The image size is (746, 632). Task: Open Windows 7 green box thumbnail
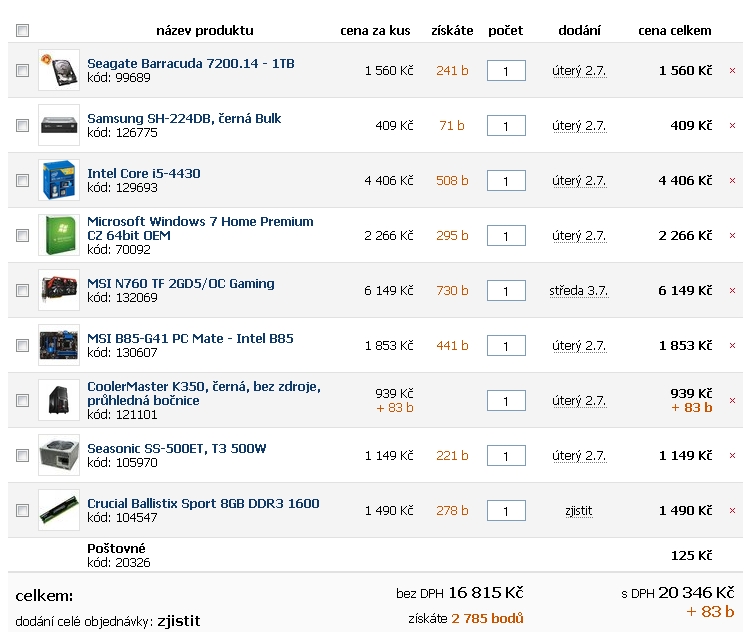point(59,235)
